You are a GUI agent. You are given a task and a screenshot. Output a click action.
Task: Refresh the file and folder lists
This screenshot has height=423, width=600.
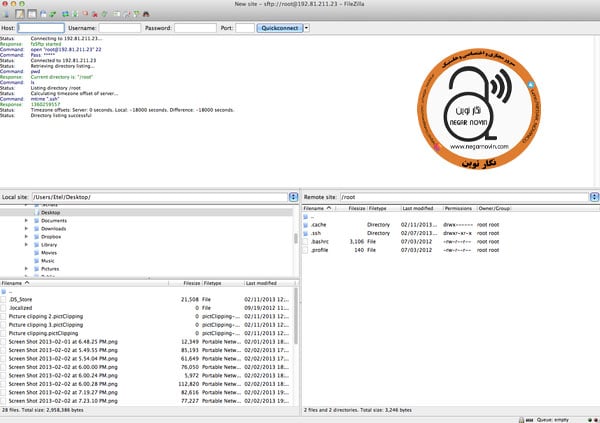click(65, 14)
